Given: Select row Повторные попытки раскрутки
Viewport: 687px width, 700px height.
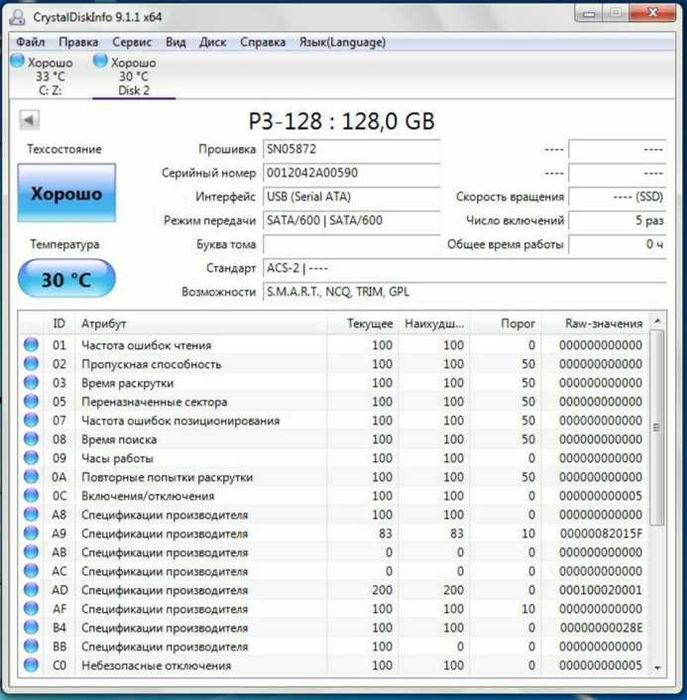Looking at the screenshot, I should [x=334, y=477].
